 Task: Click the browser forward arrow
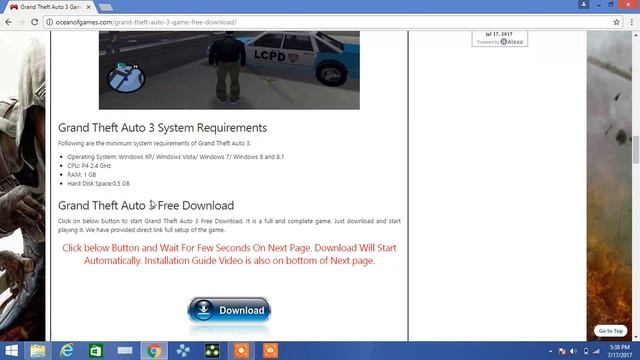click(x=22, y=22)
